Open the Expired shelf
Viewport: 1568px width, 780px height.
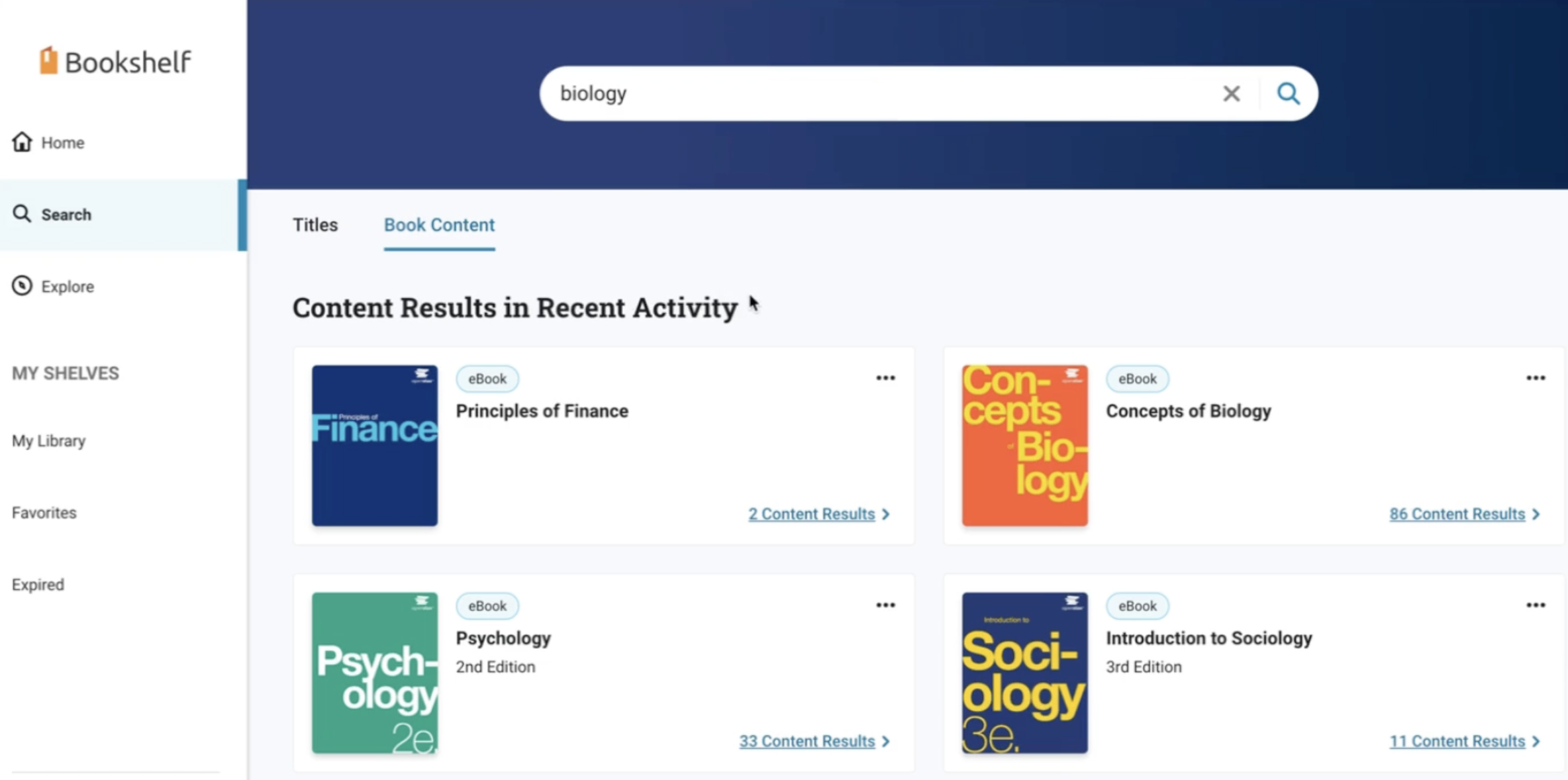coord(38,585)
